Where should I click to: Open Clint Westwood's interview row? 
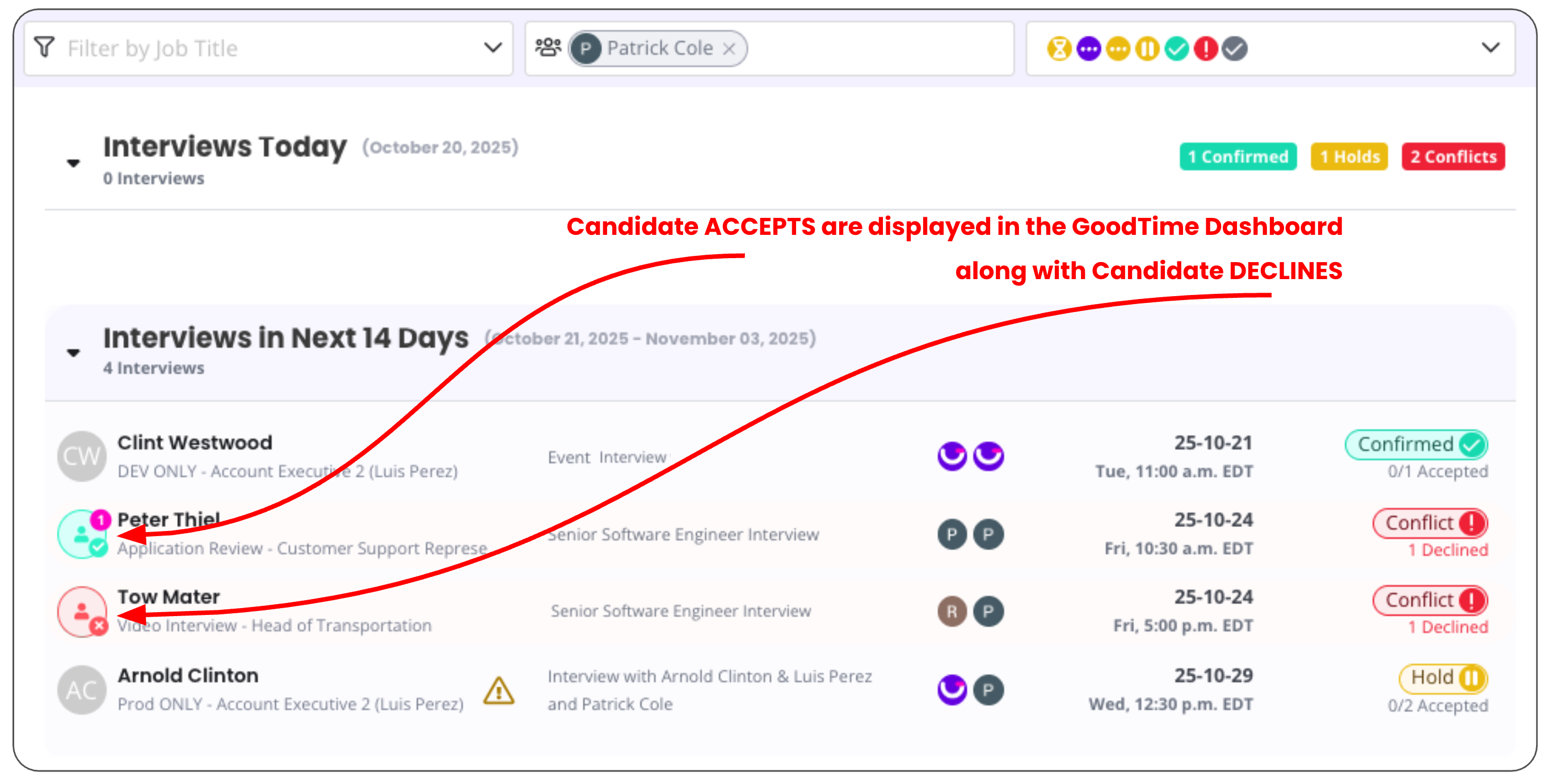point(195,442)
